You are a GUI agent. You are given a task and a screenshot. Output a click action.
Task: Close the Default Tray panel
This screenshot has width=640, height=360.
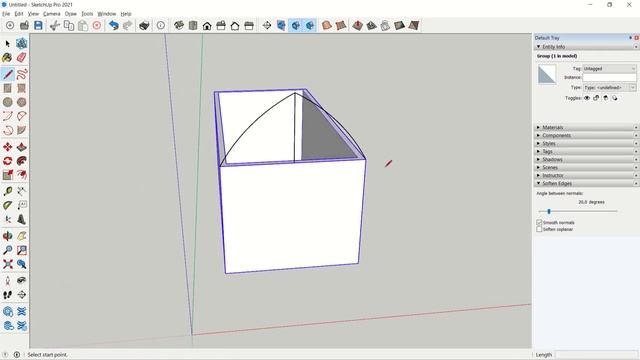(x=636, y=38)
